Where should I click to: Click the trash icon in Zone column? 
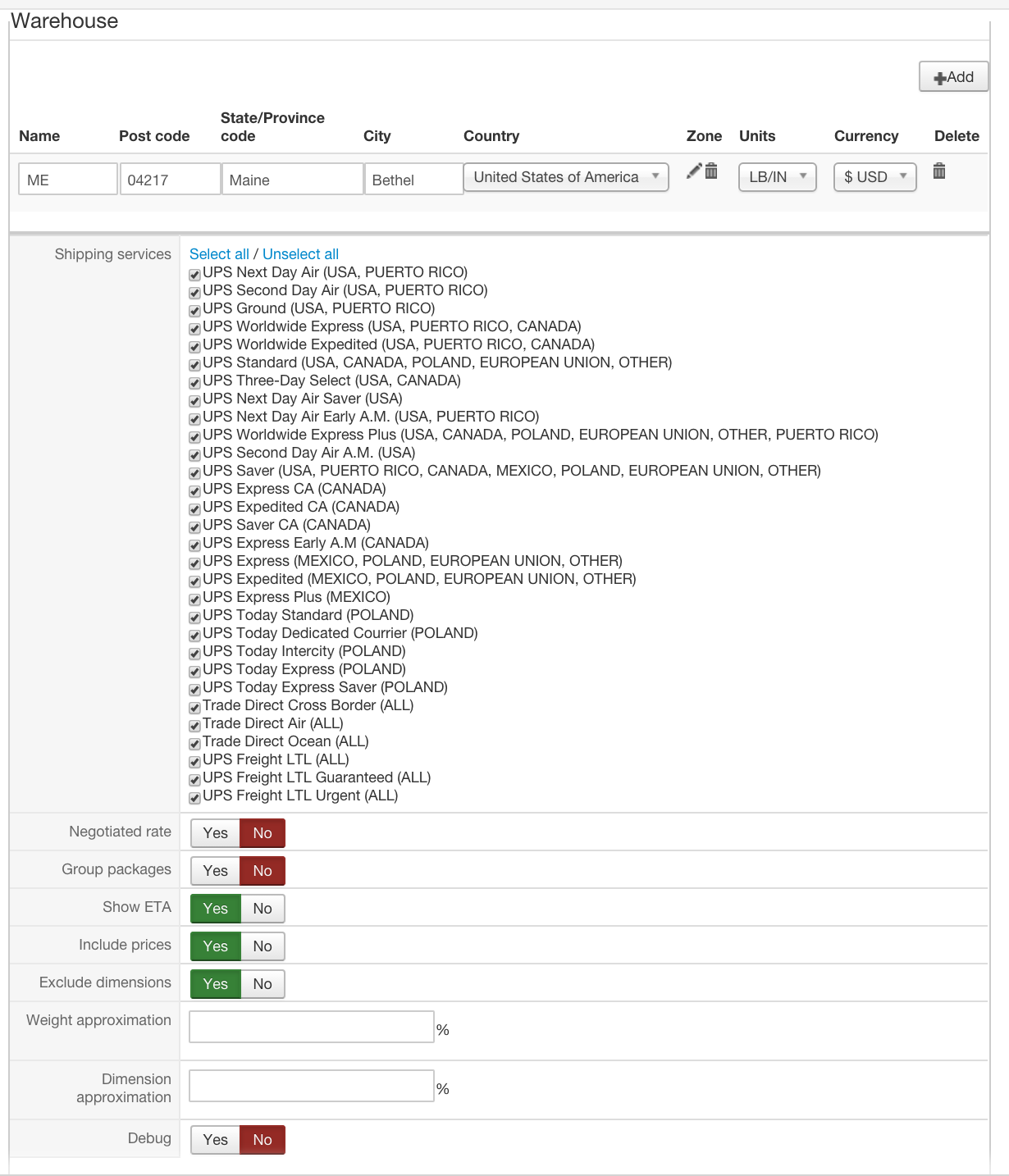[x=711, y=171]
